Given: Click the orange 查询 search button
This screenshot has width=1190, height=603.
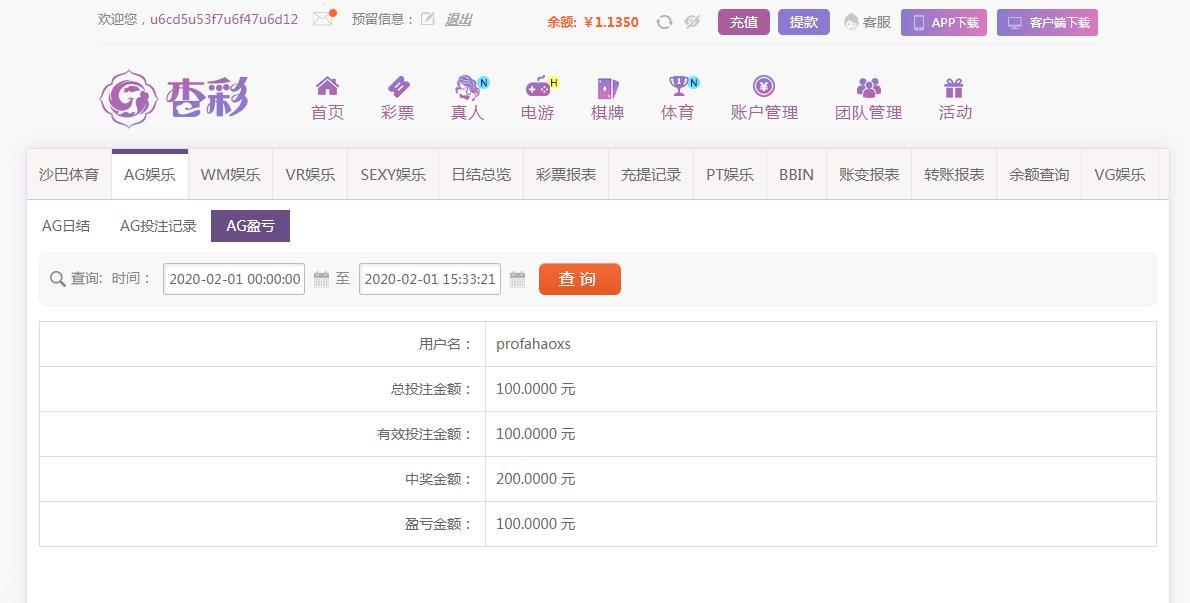Looking at the screenshot, I should tap(580, 279).
